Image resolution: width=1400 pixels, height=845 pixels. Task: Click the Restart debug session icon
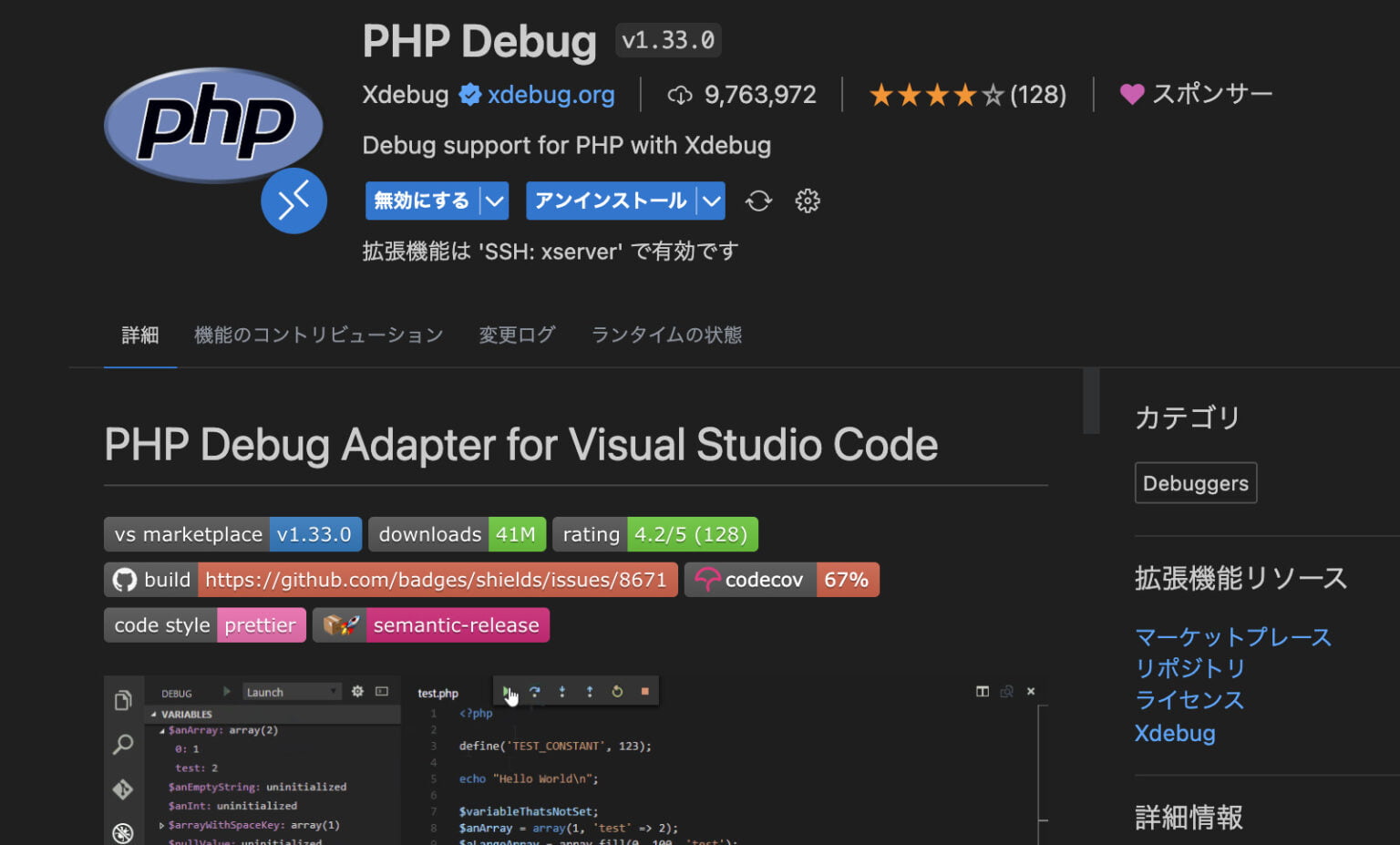click(x=617, y=692)
